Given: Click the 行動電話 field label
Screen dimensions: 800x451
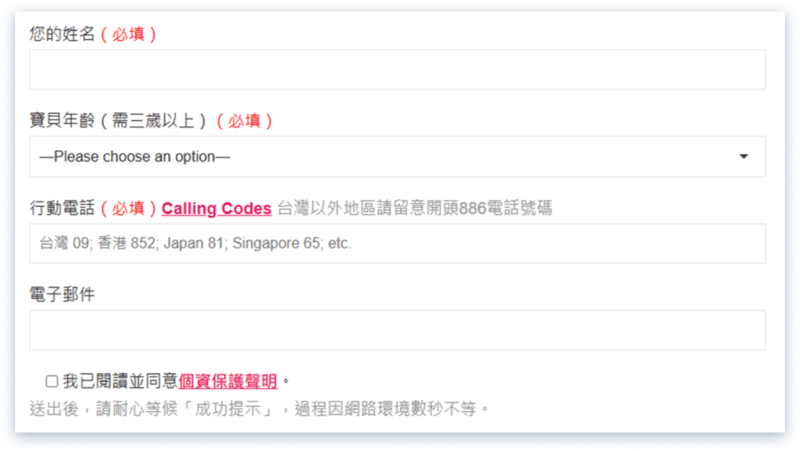Looking at the screenshot, I should coord(62,209).
